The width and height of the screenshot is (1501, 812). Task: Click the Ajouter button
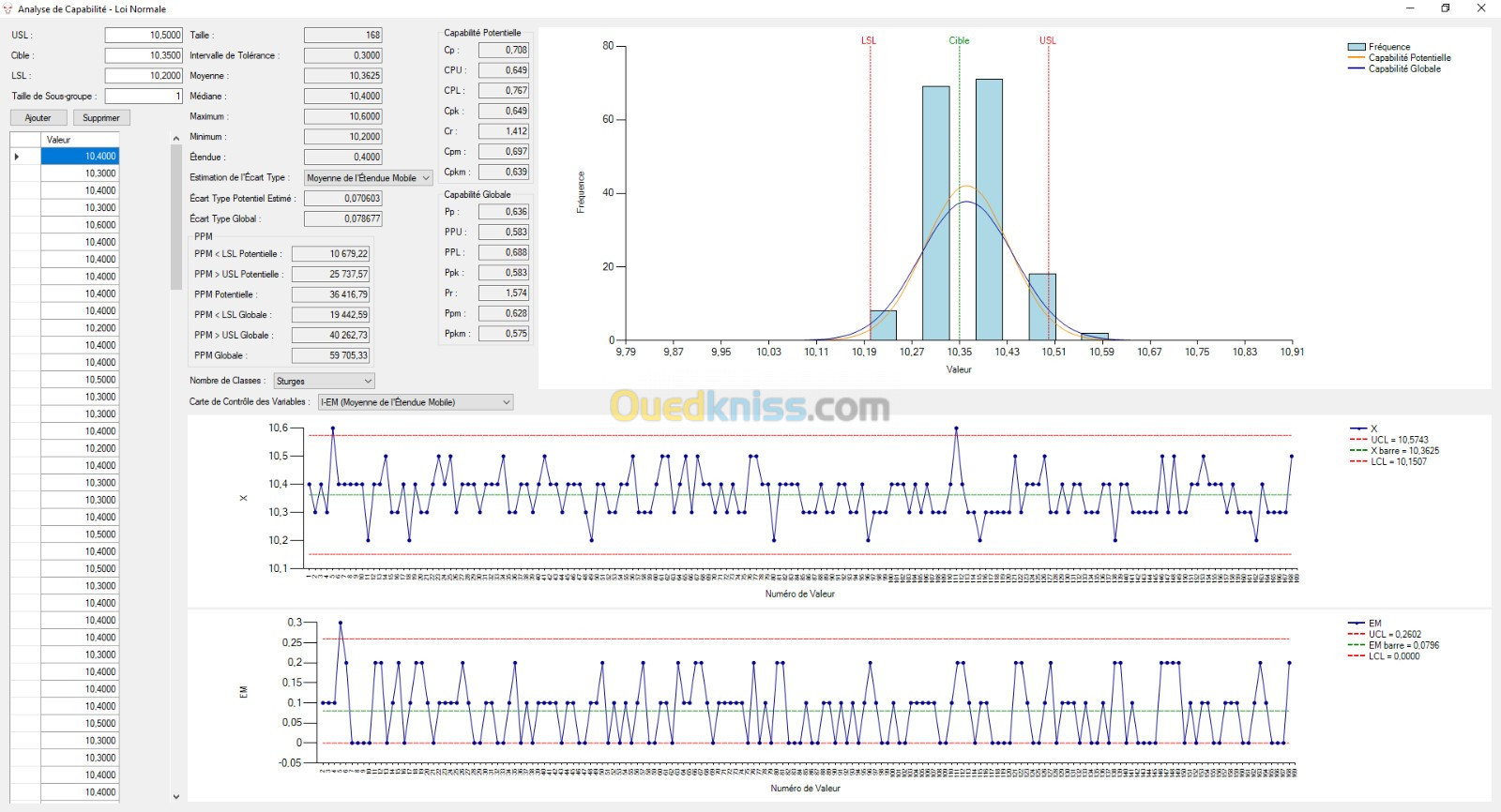coord(38,118)
